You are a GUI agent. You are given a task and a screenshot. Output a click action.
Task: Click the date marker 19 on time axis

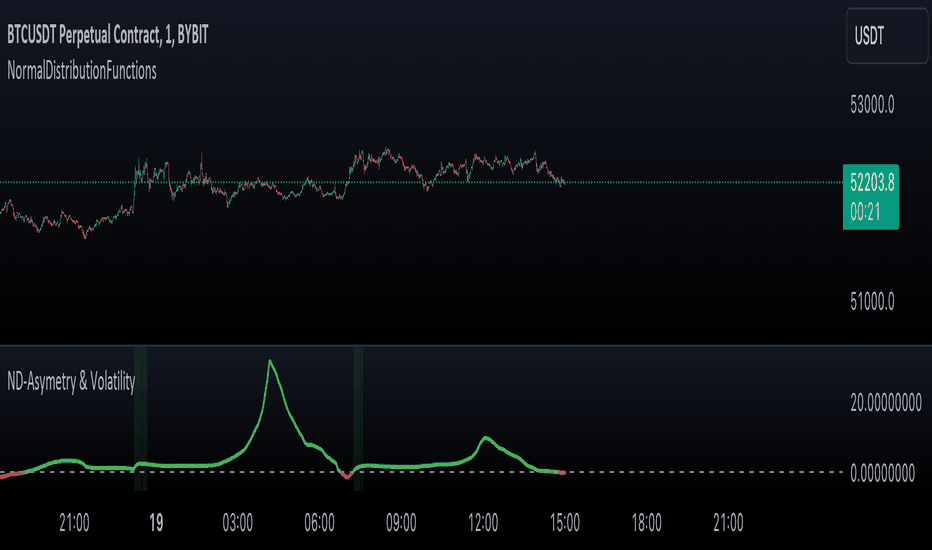pyautogui.click(x=156, y=523)
